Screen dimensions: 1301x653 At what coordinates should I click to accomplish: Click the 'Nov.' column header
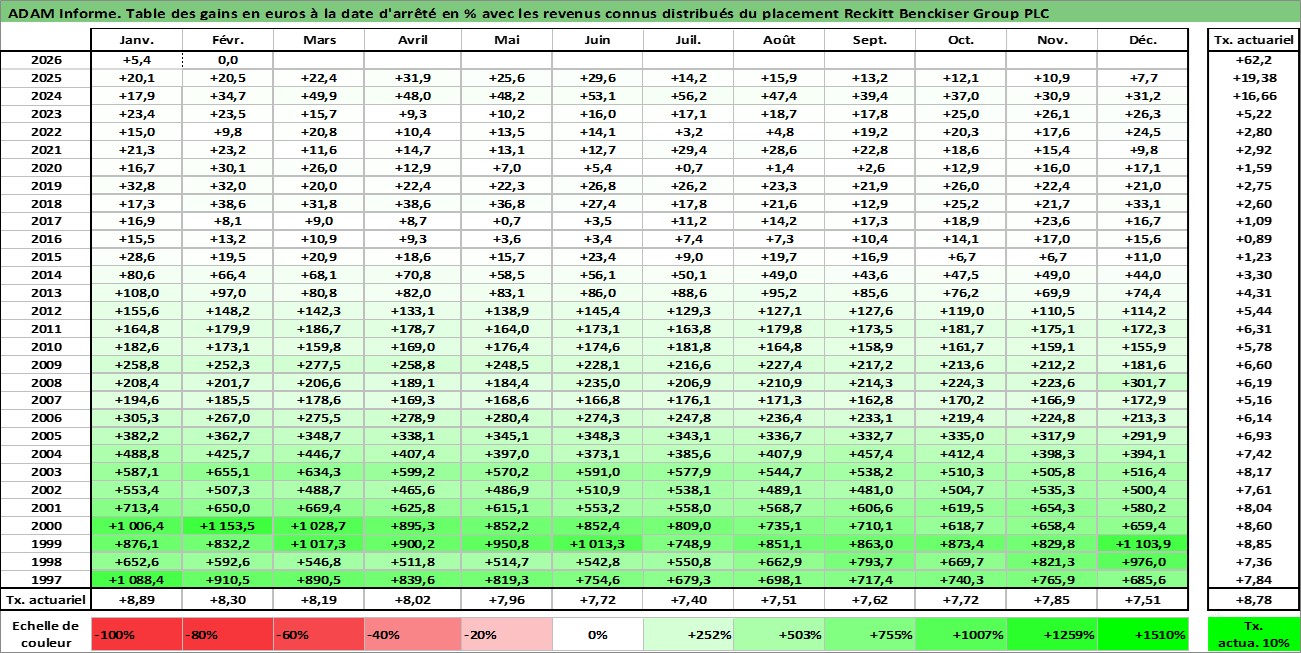[1051, 40]
